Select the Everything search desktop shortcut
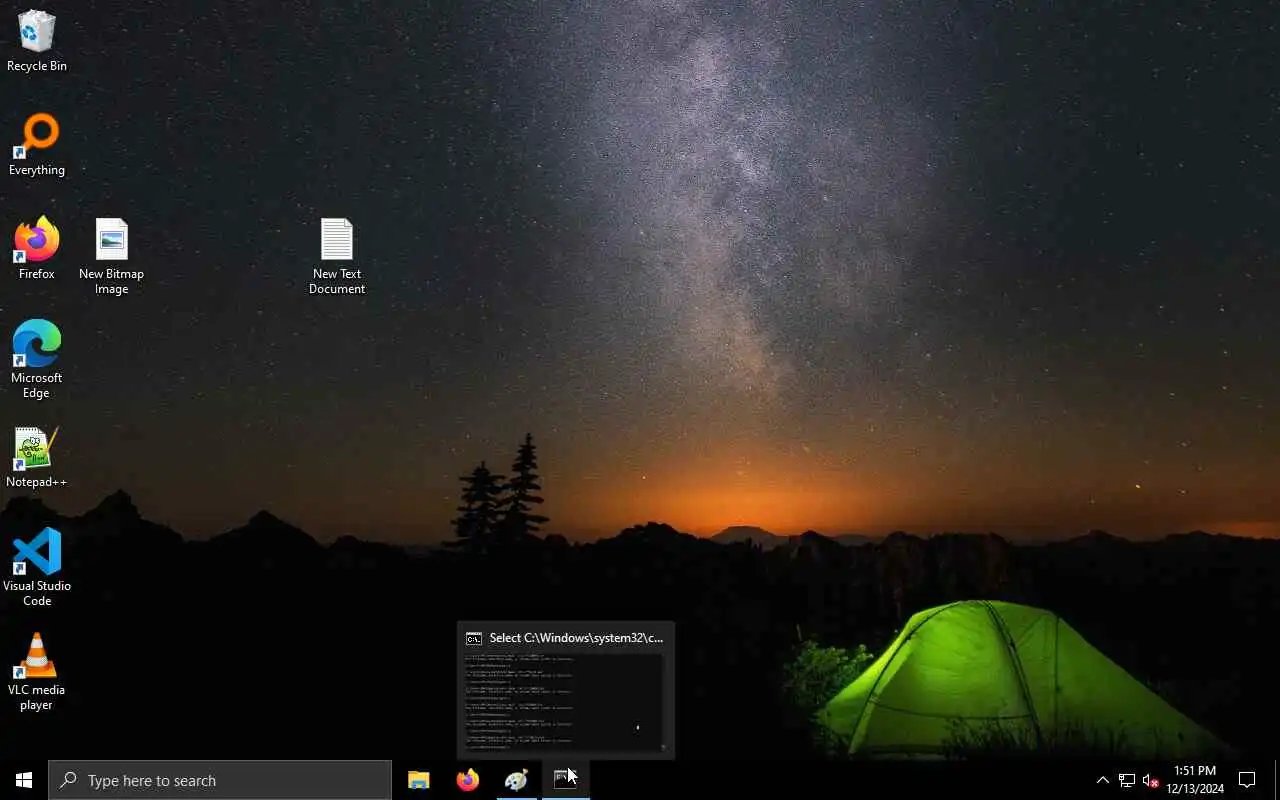This screenshot has width=1280, height=800. tap(37, 145)
